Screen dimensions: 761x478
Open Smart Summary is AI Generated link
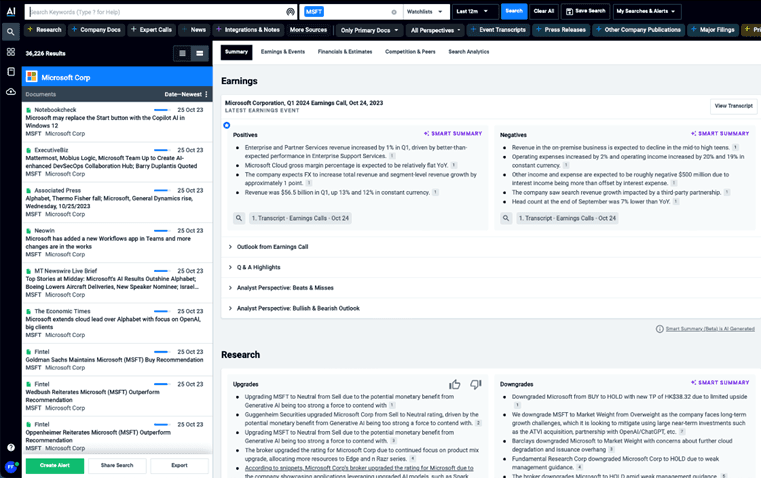click(710, 329)
